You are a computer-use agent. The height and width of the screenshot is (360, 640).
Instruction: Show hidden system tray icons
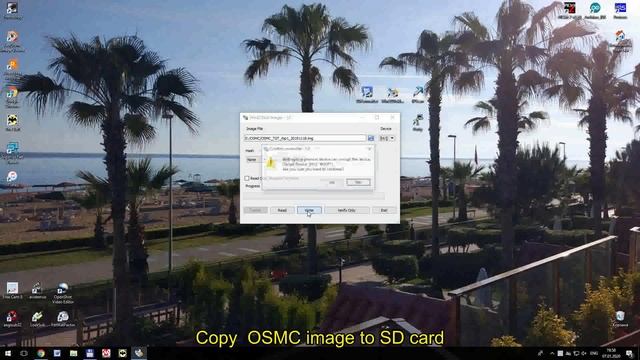[552, 353]
